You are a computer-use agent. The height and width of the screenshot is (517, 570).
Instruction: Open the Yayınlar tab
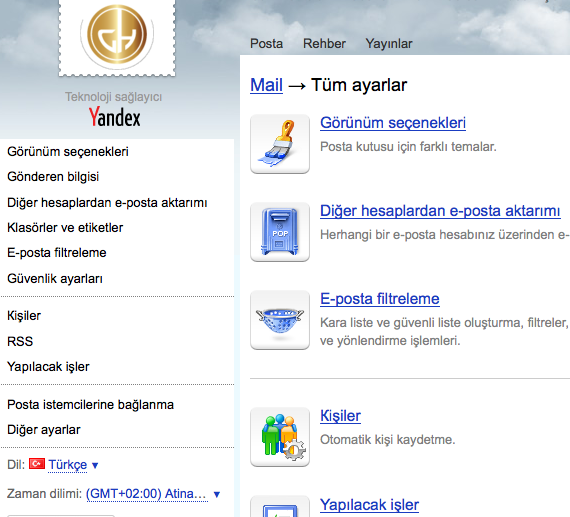point(389,44)
